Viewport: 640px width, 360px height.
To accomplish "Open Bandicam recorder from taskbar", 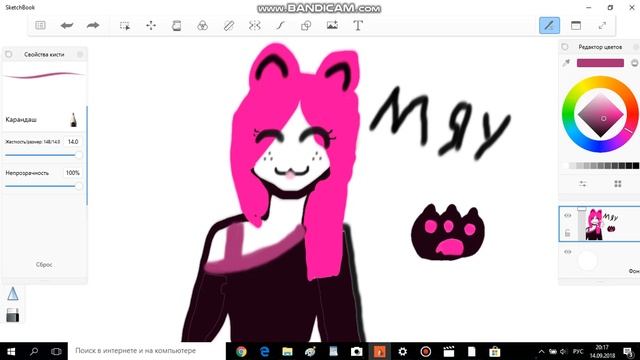I will click(426, 351).
